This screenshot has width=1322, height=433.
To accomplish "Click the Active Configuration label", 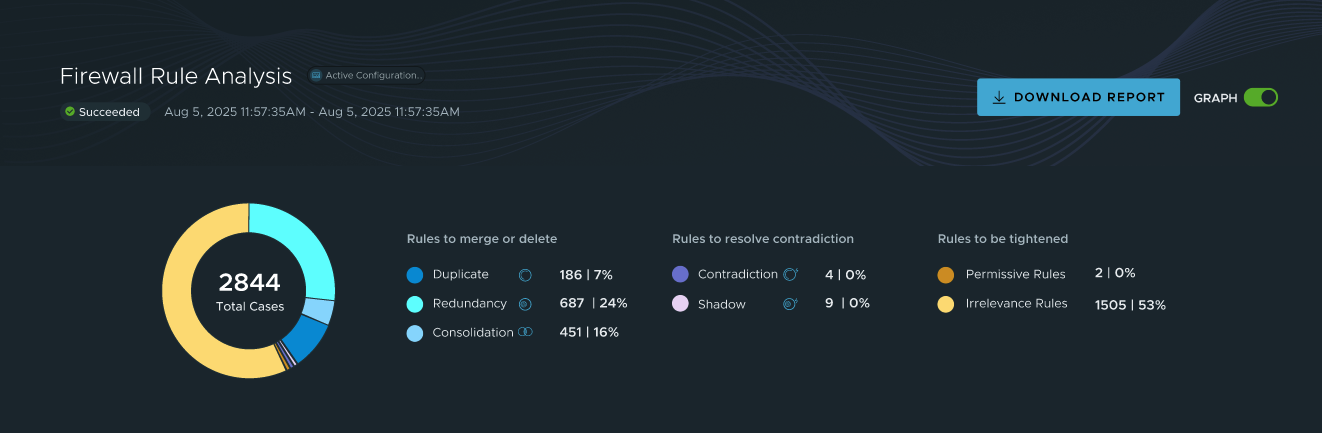I will (x=374, y=75).
